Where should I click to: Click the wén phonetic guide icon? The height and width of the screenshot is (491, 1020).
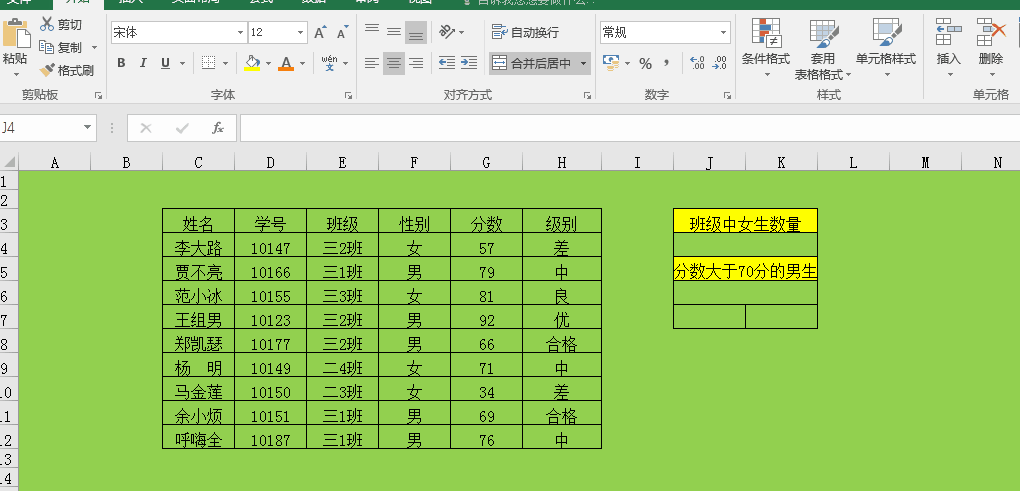pos(330,63)
